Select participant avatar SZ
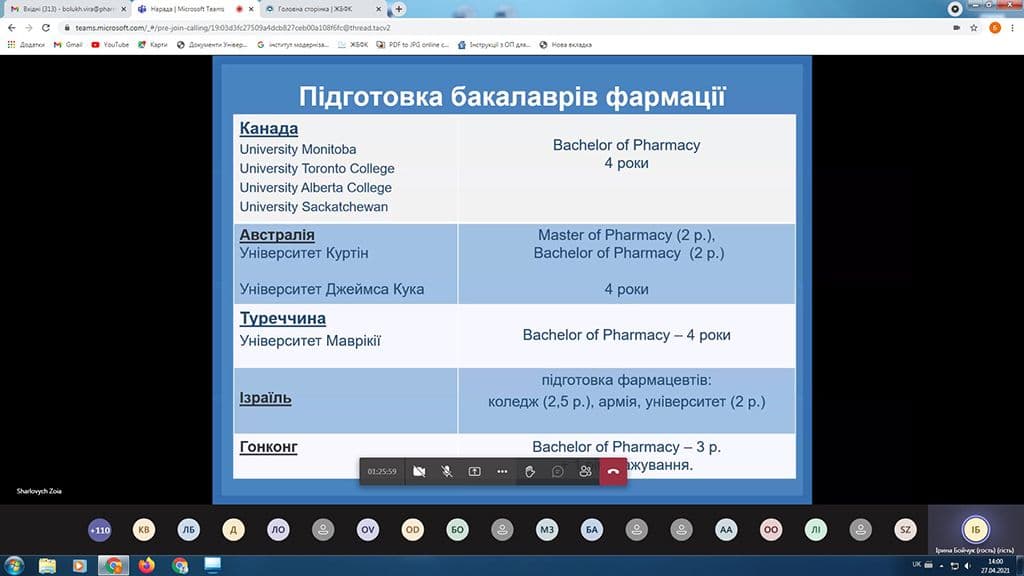 905,530
